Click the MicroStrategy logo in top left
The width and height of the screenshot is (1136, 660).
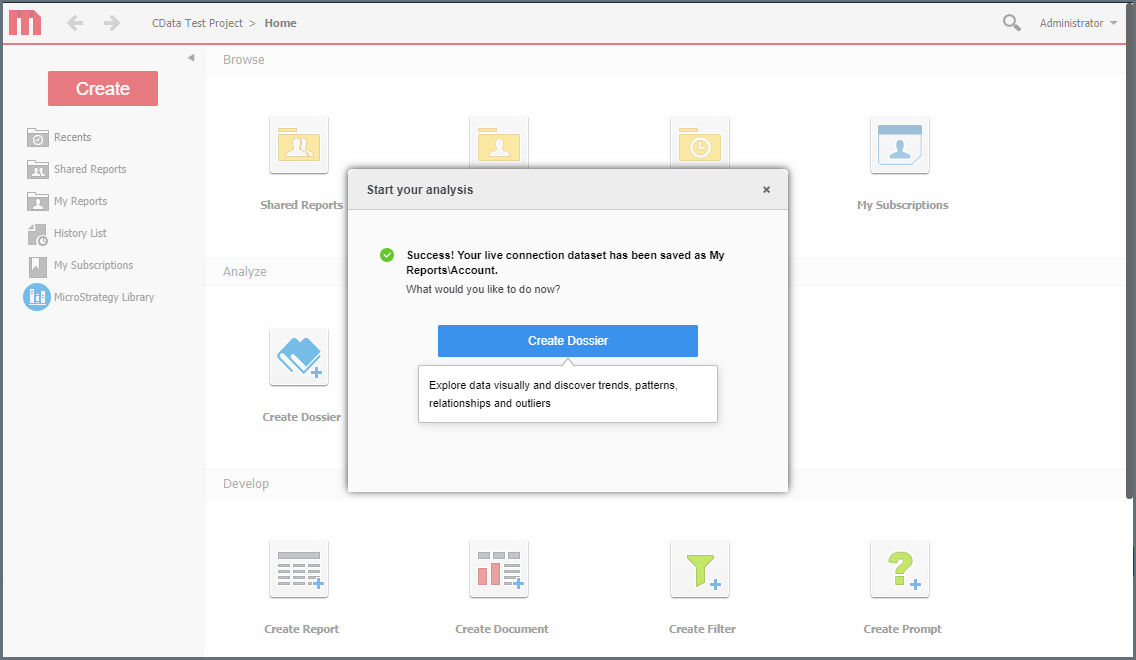point(24,22)
